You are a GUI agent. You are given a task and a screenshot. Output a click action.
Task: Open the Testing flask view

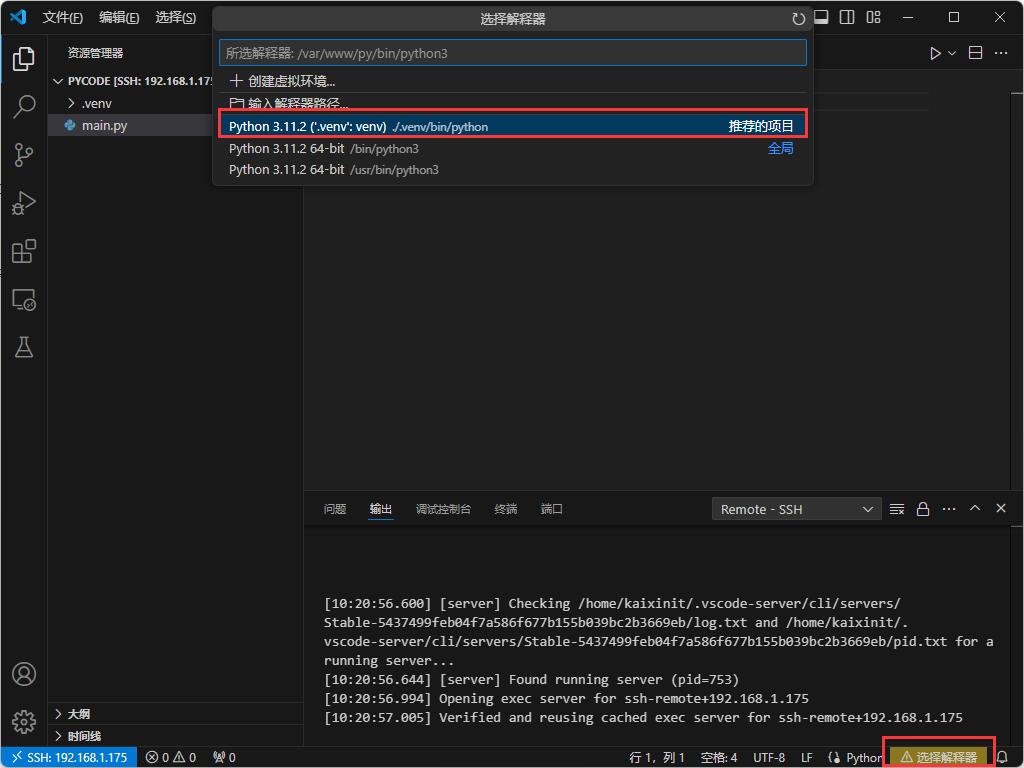pyautogui.click(x=24, y=347)
